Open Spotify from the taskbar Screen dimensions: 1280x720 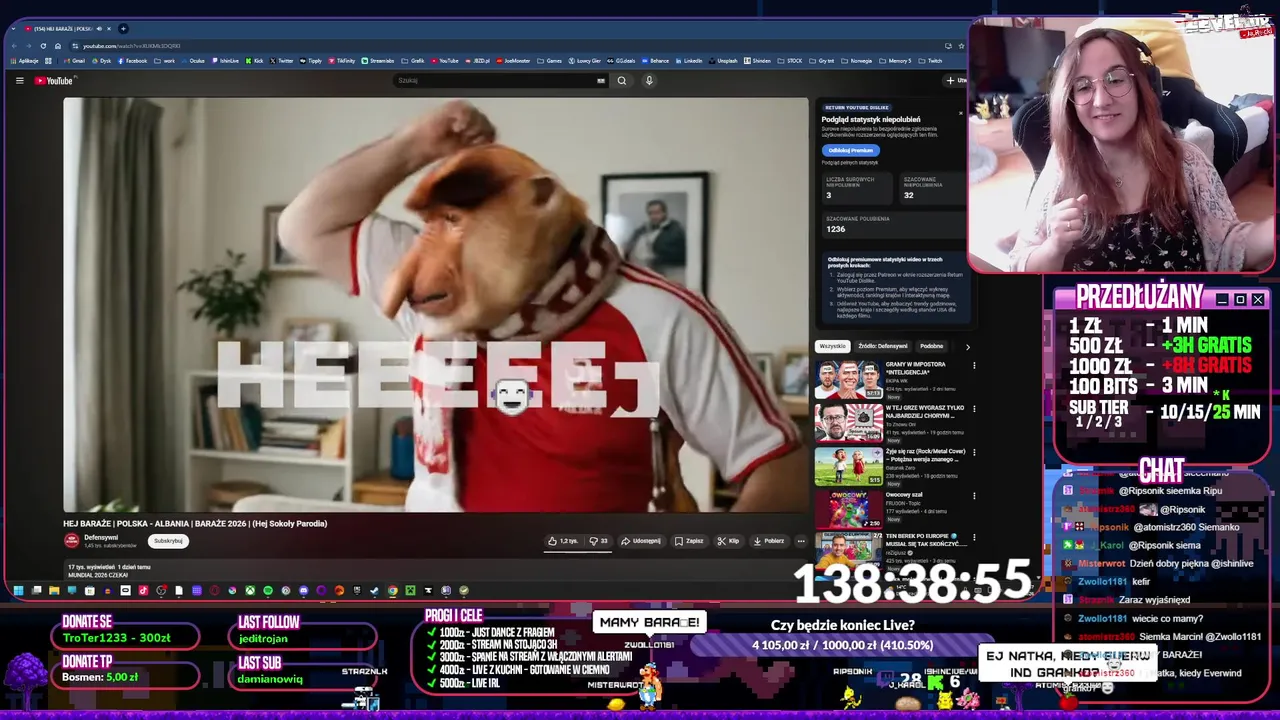[x=267, y=591]
